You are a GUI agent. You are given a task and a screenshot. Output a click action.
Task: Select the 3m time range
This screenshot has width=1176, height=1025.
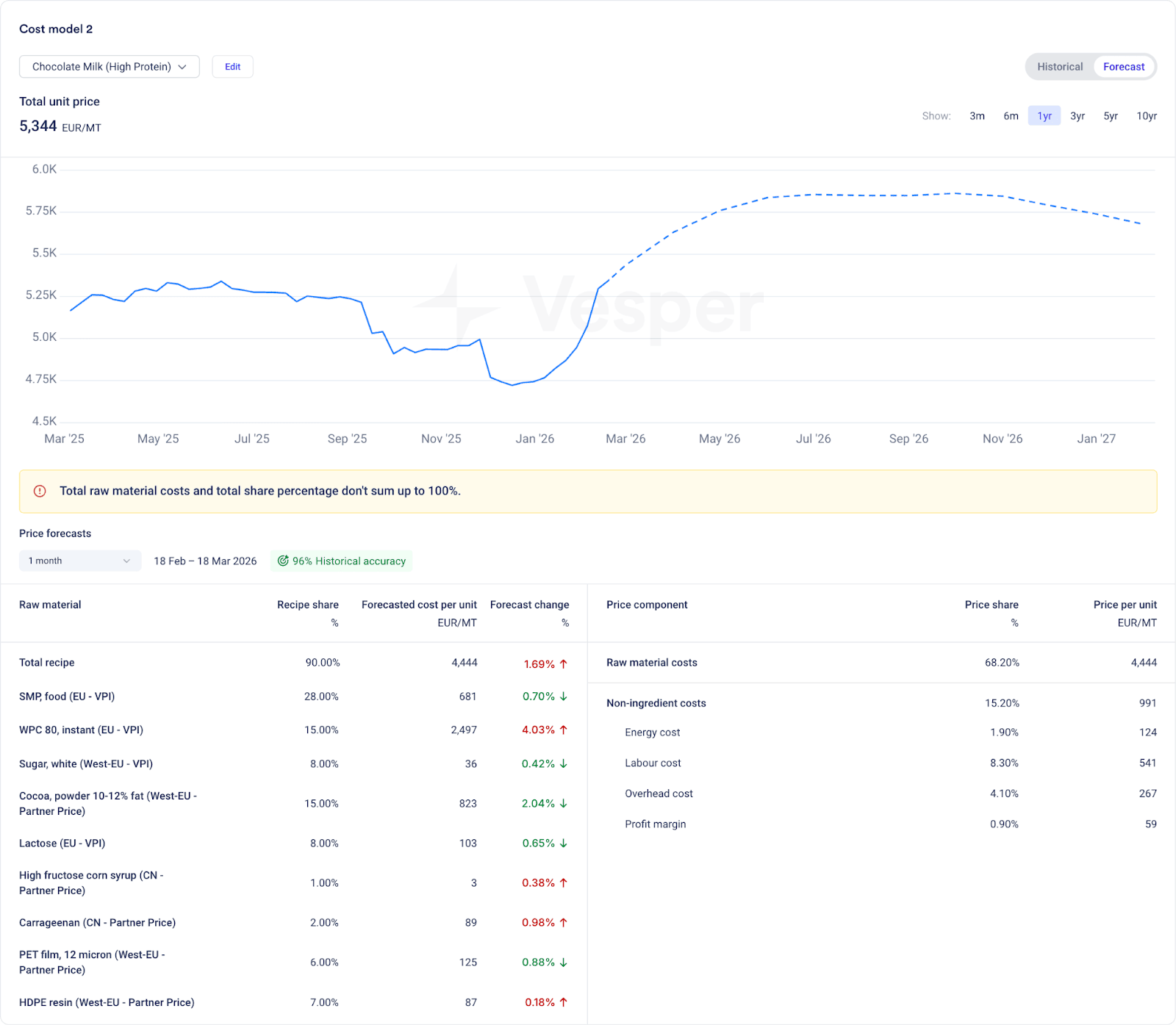pos(977,116)
